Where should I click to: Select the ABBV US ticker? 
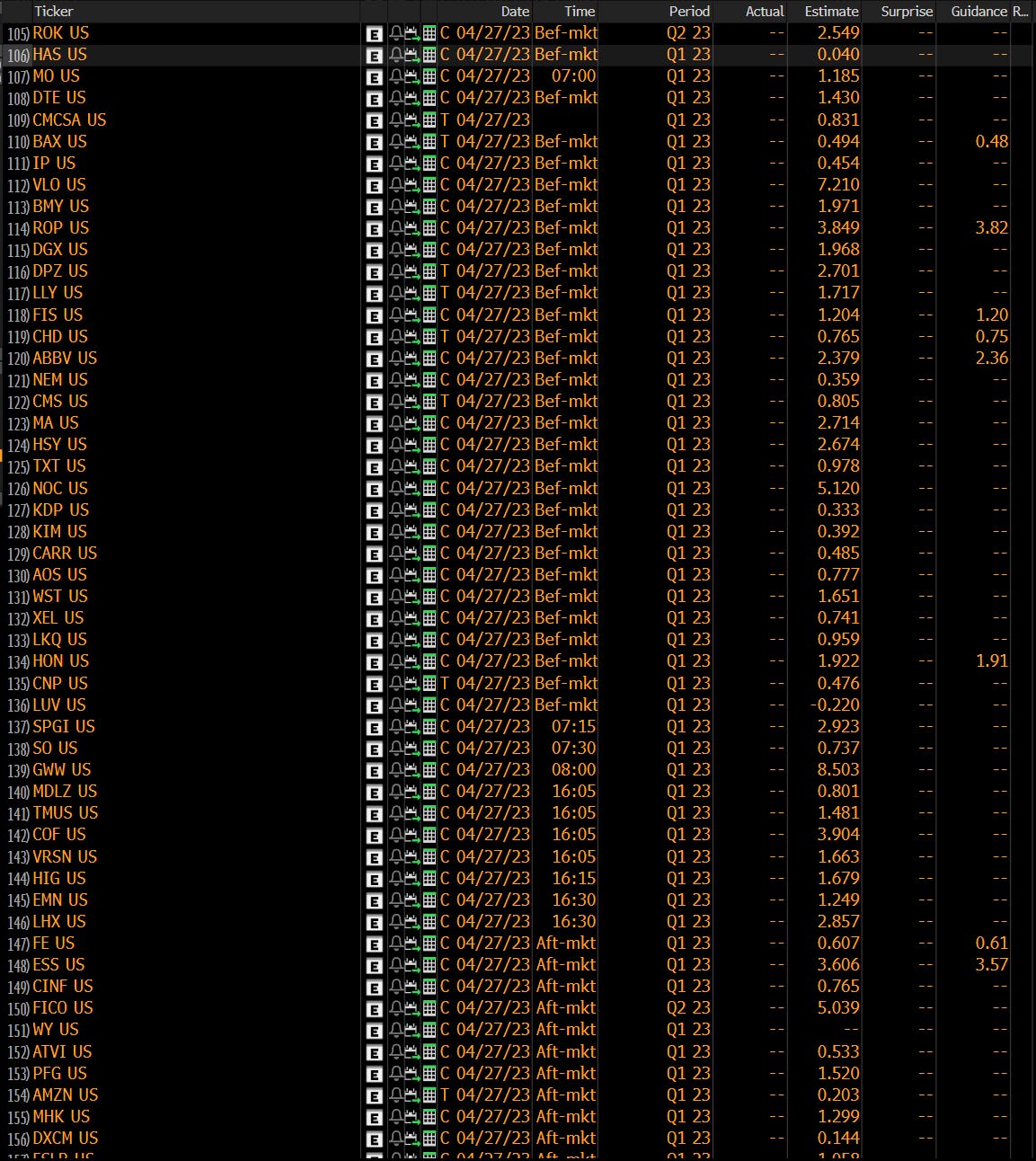[x=65, y=359]
